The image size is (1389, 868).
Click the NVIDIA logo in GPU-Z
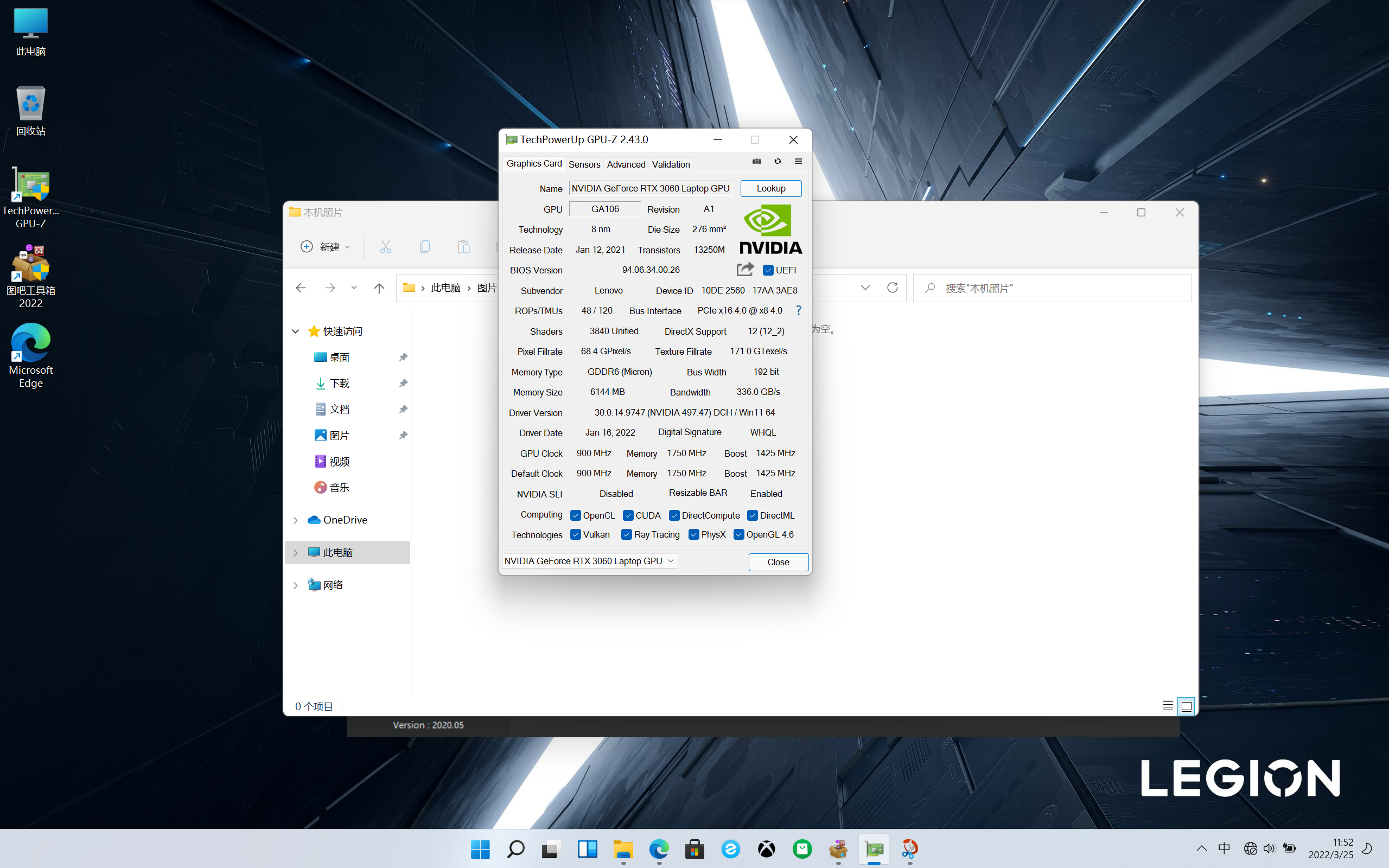point(770,229)
